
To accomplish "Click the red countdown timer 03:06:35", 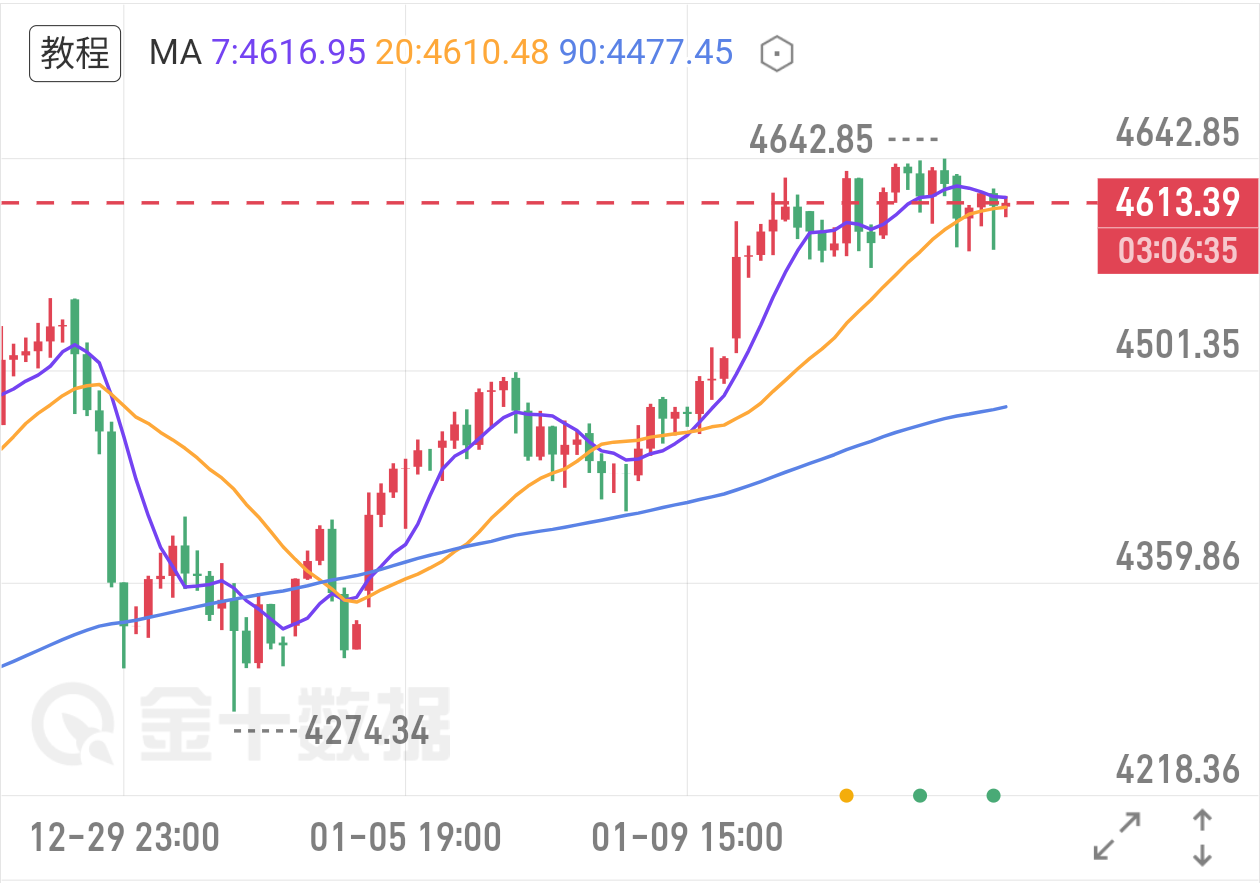I will coord(1178,250).
